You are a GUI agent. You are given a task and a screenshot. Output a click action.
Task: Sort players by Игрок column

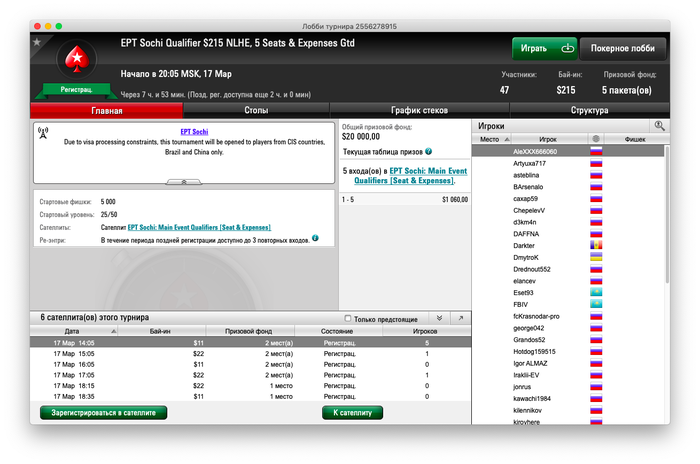pos(548,139)
